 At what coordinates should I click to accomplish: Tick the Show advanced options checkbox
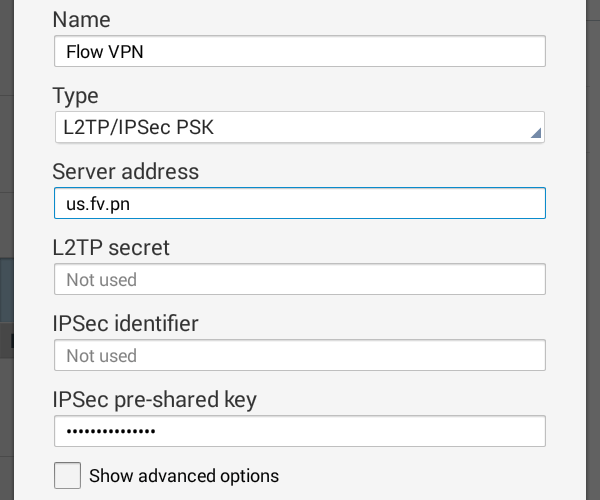[x=68, y=475]
